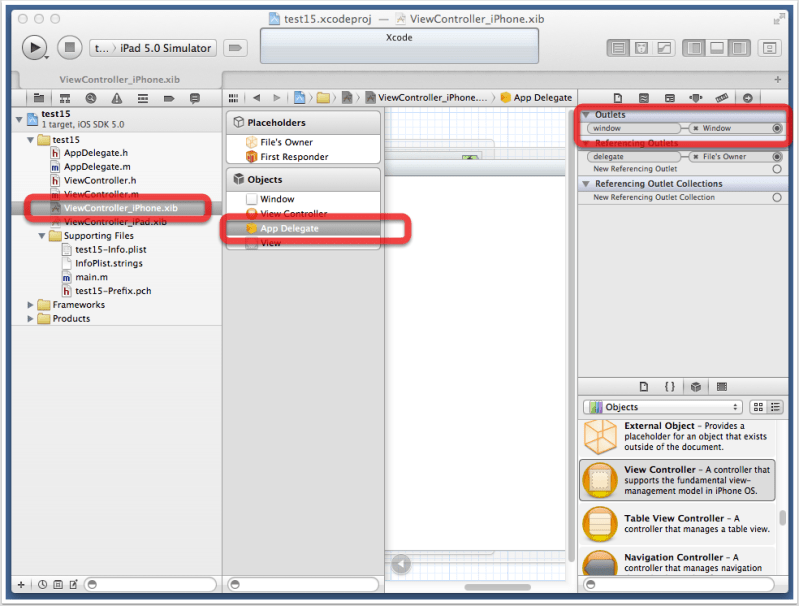Collapse Referencing Outlet Collections section

tap(586, 183)
